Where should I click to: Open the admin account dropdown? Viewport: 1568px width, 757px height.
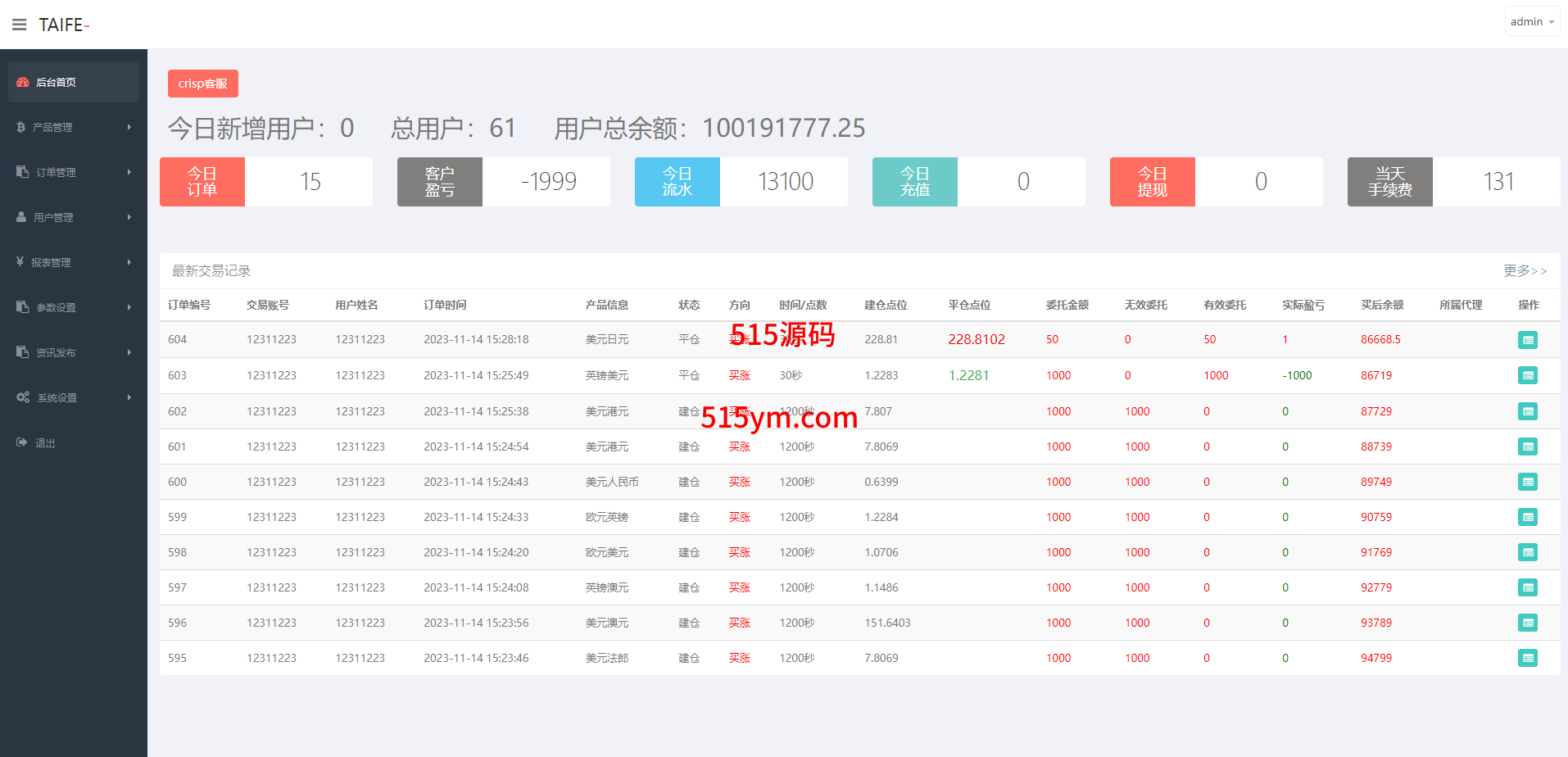coord(1531,22)
